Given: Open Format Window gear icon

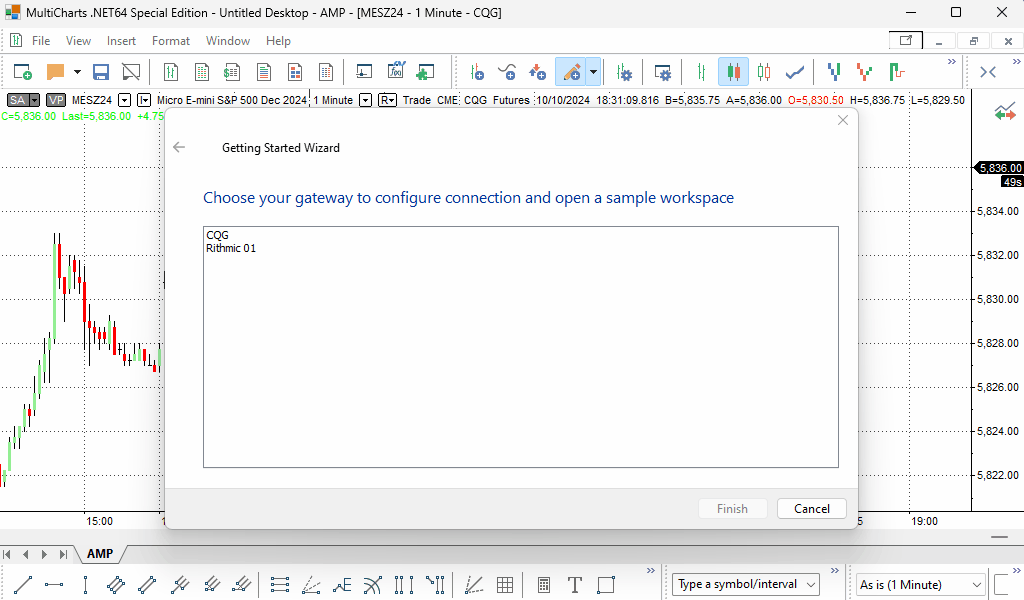Looking at the screenshot, I should click(663, 72).
